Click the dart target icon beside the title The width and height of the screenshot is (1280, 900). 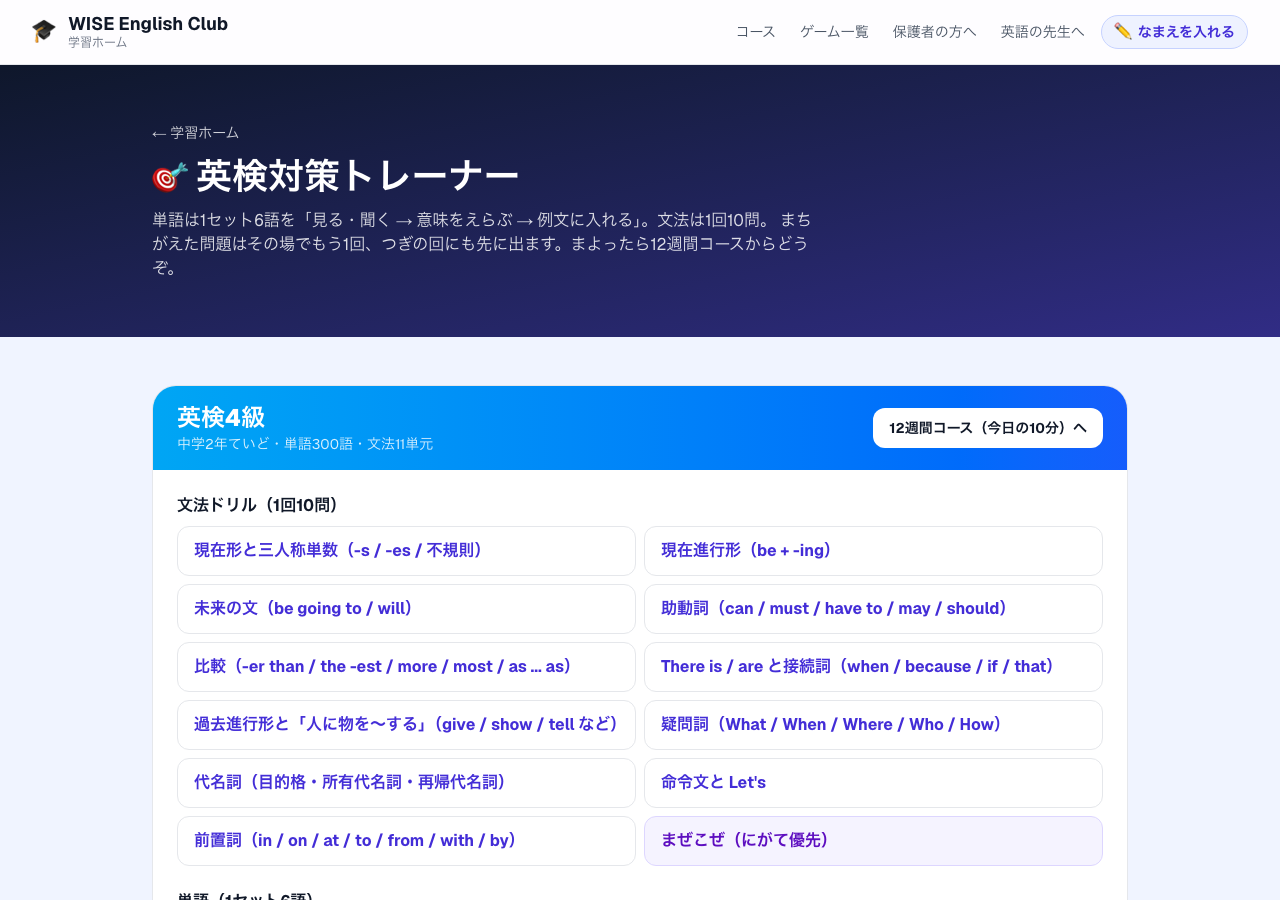click(170, 177)
